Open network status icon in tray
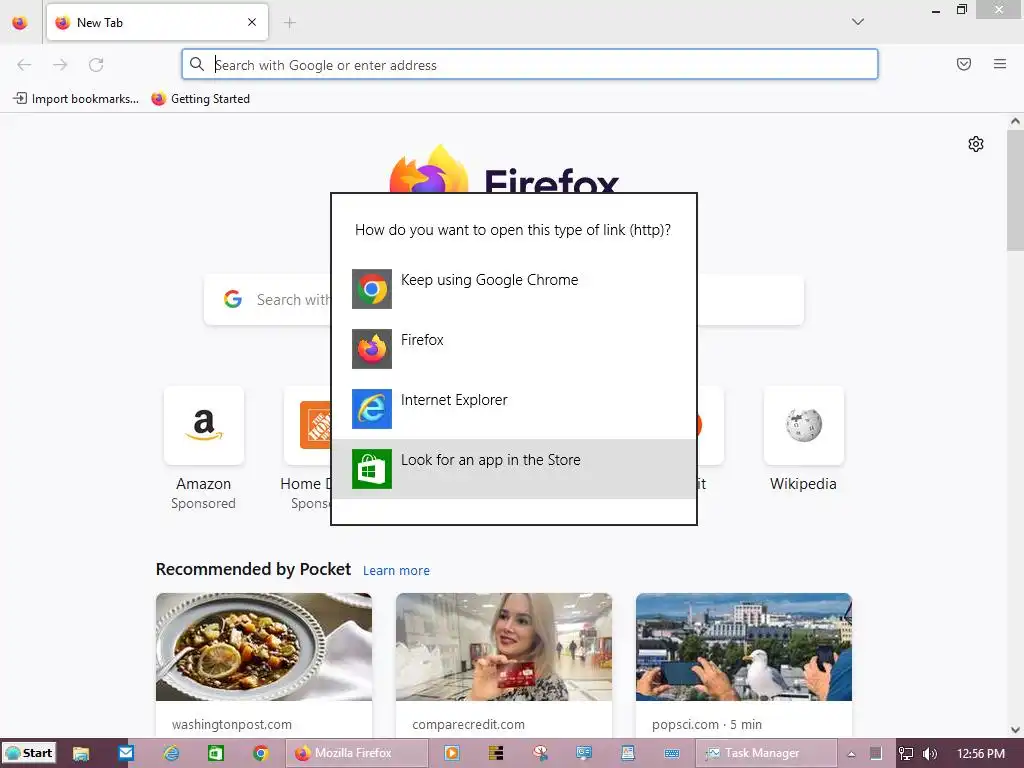Image resolution: width=1024 pixels, height=768 pixels. [x=906, y=754]
